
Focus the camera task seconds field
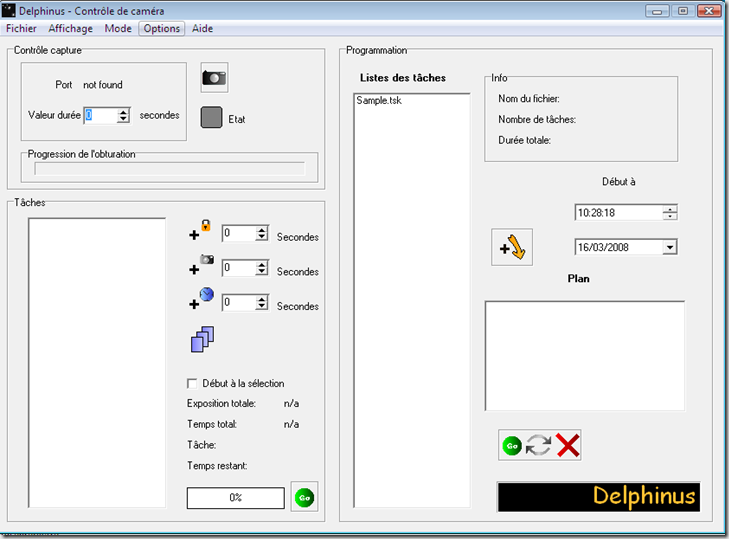(239, 267)
